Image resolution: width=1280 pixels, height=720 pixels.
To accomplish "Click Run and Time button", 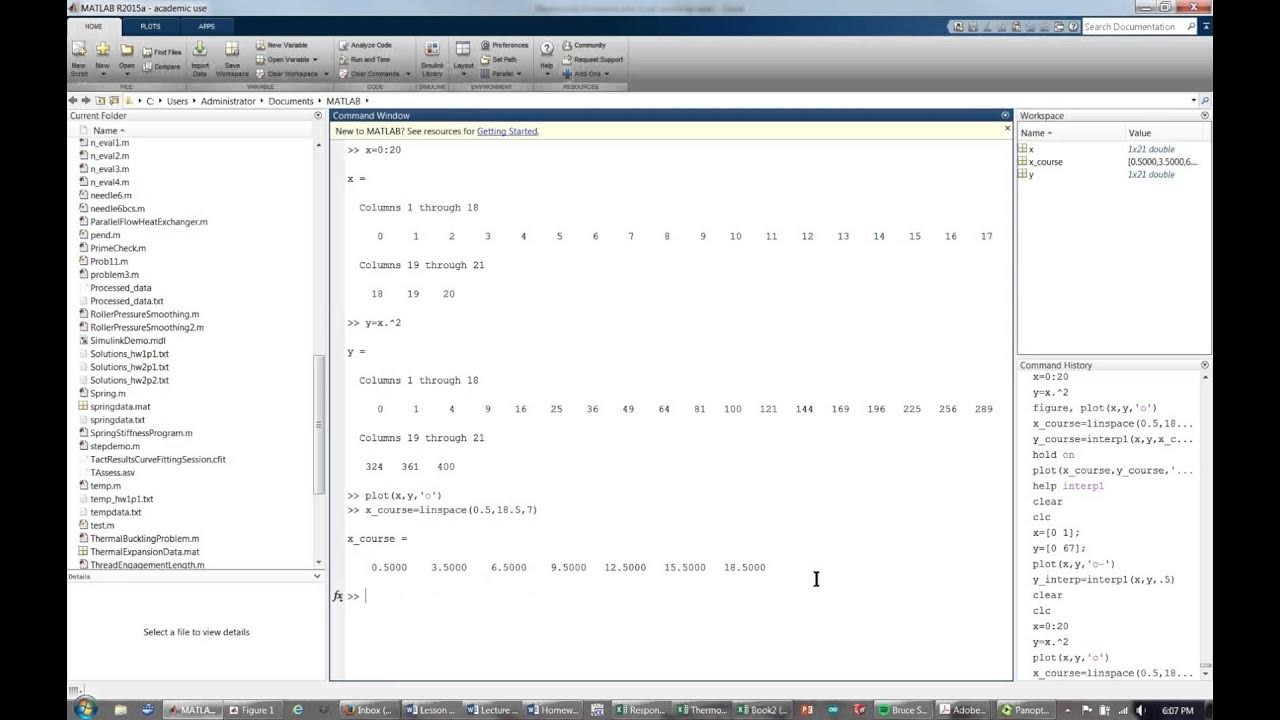I will pos(365,59).
